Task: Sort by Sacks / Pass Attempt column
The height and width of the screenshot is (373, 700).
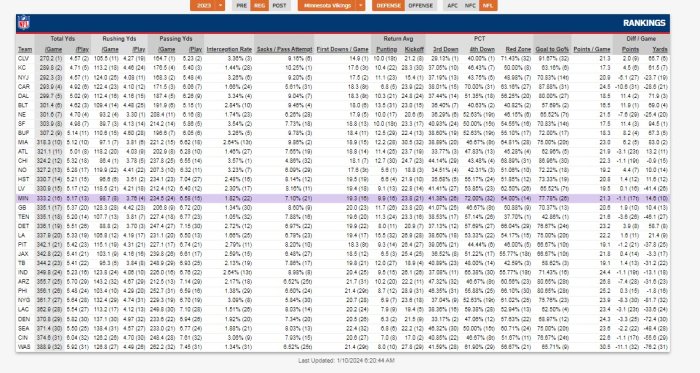Action: pos(284,49)
